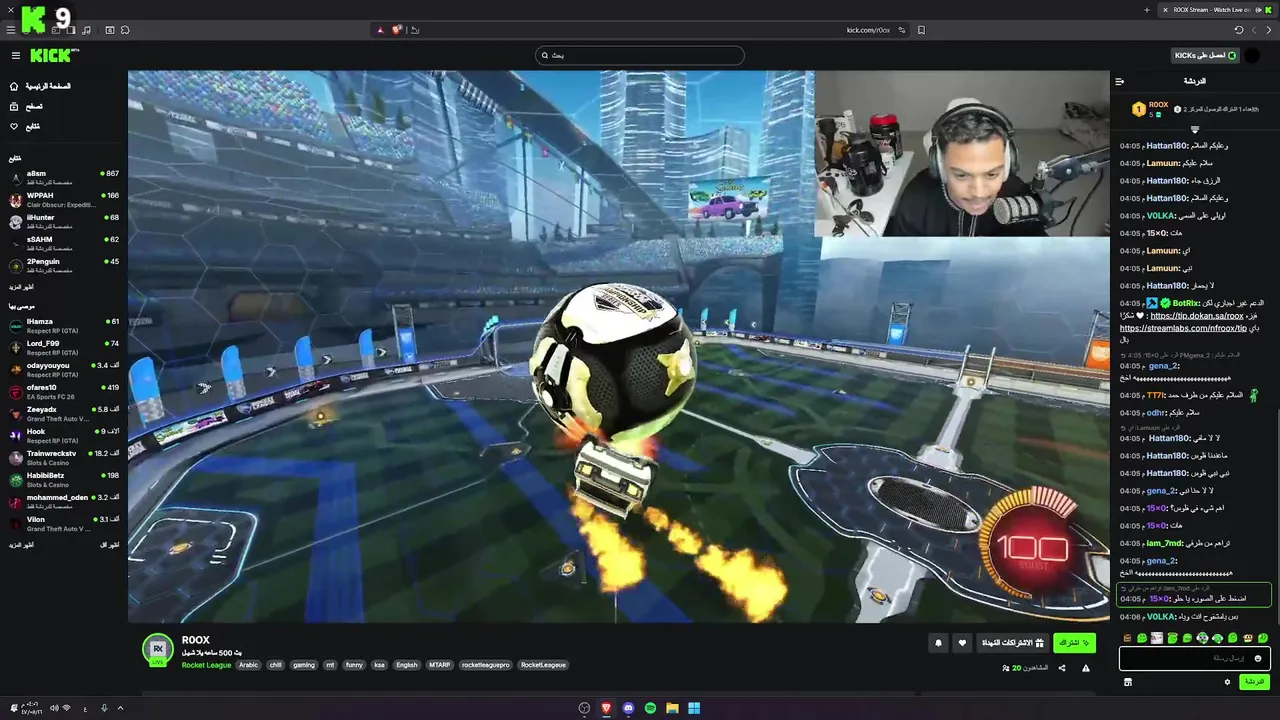This screenshot has height=720, width=1280.
Task: Open the chat shop icon
Action: coord(1128,682)
